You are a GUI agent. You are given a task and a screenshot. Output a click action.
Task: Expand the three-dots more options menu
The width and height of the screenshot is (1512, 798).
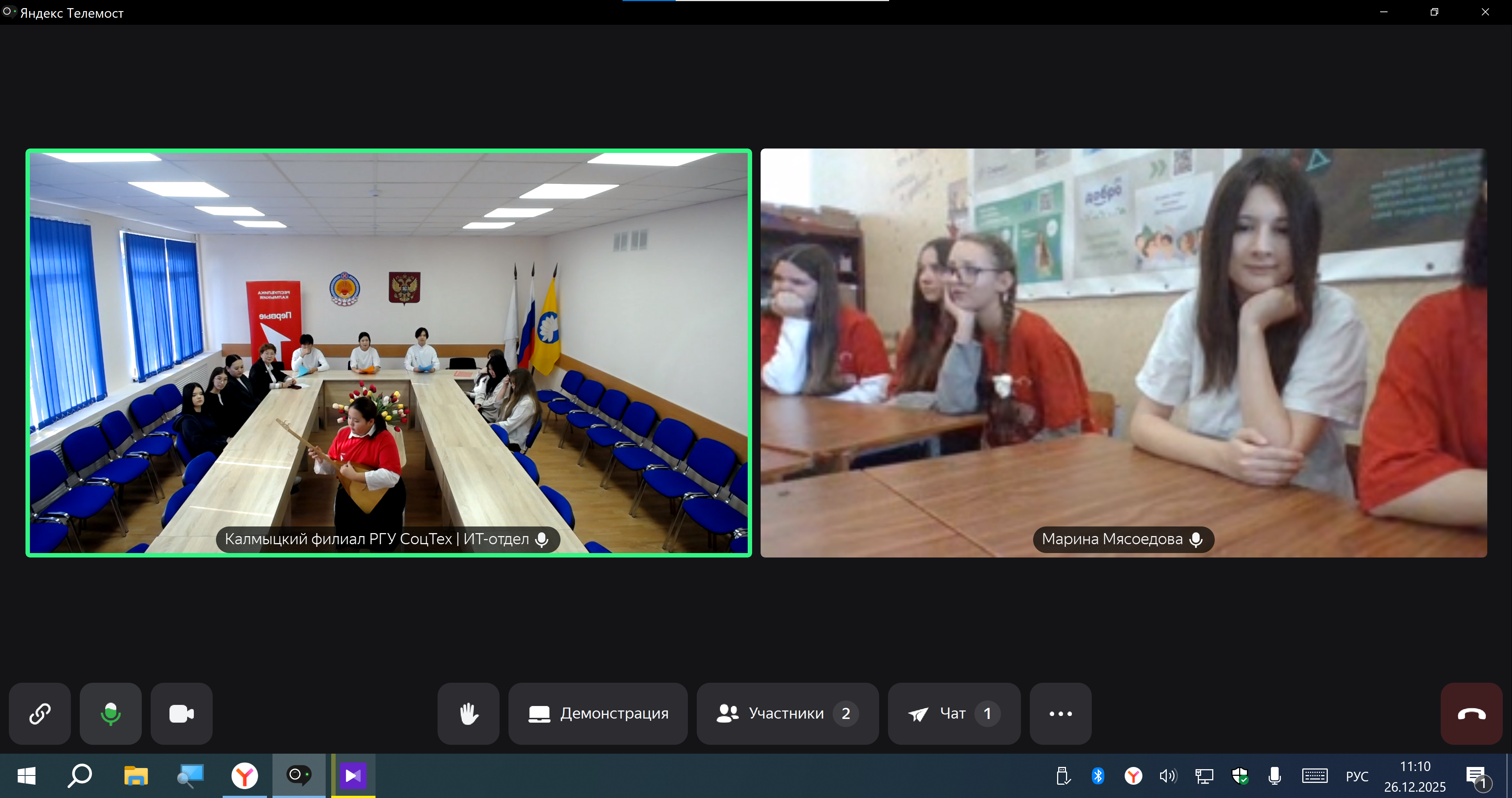[1060, 713]
